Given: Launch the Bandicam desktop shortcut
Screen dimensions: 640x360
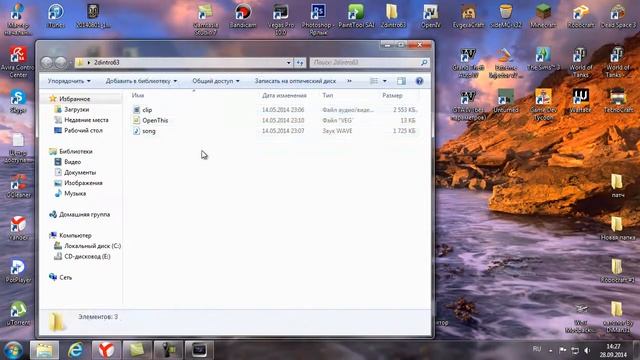Looking at the screenshot, I should (x=242, y=16).
